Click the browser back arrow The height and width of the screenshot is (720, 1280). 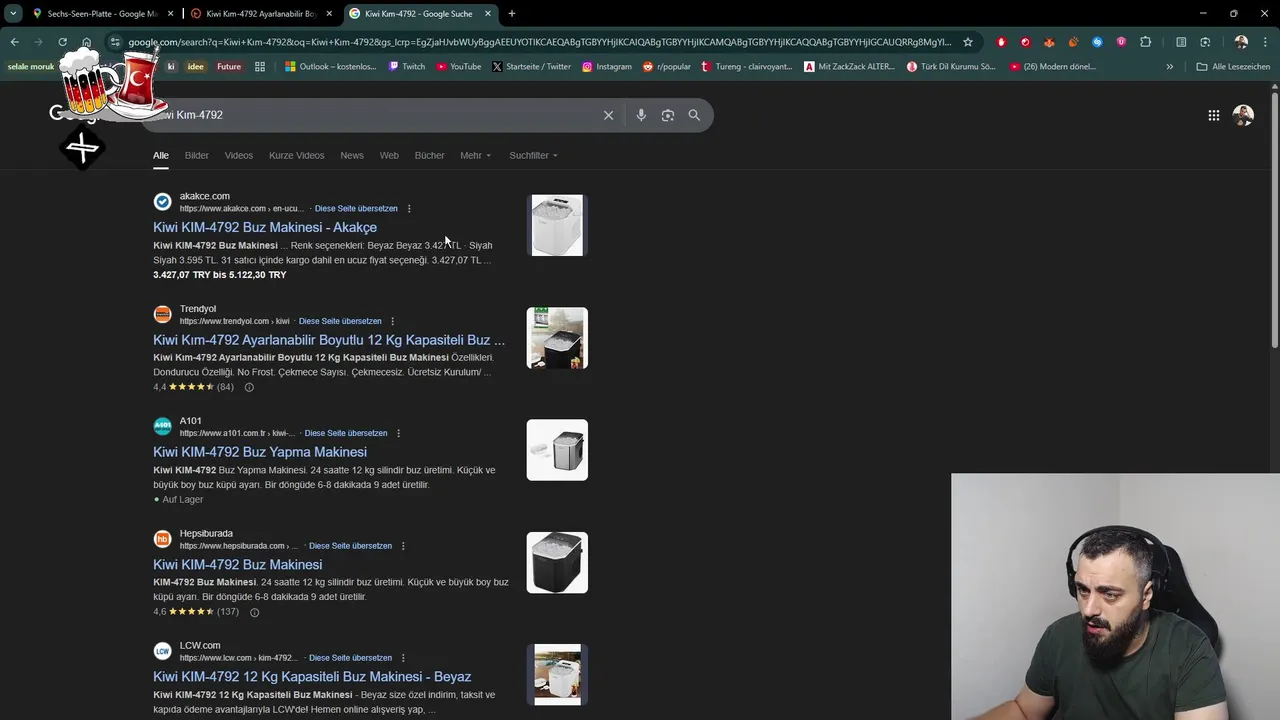coord(14,42)
